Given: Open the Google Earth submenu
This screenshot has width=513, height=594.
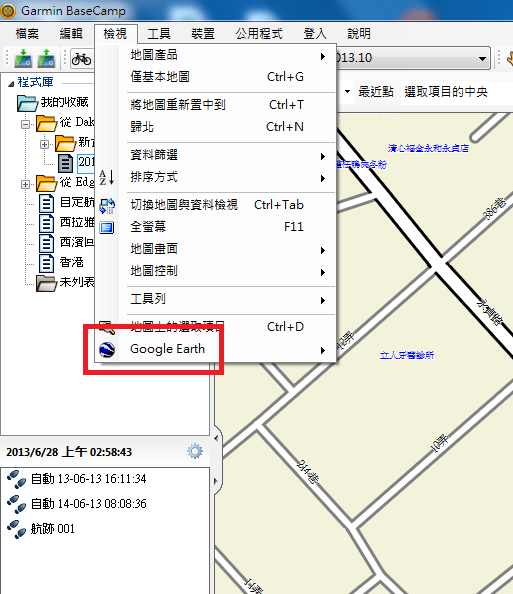Looking at the screenshot, I should [x=227, y=349].
